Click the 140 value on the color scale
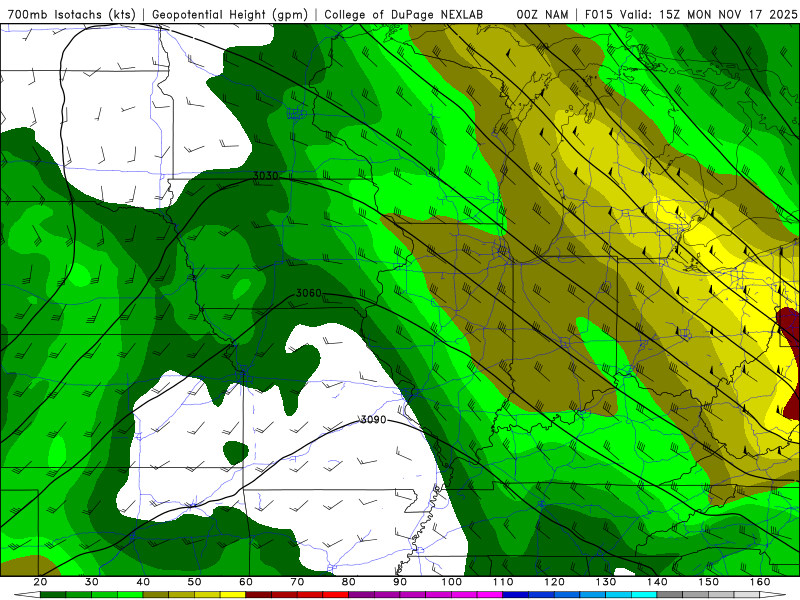800x600 pixels. (657, 582)
